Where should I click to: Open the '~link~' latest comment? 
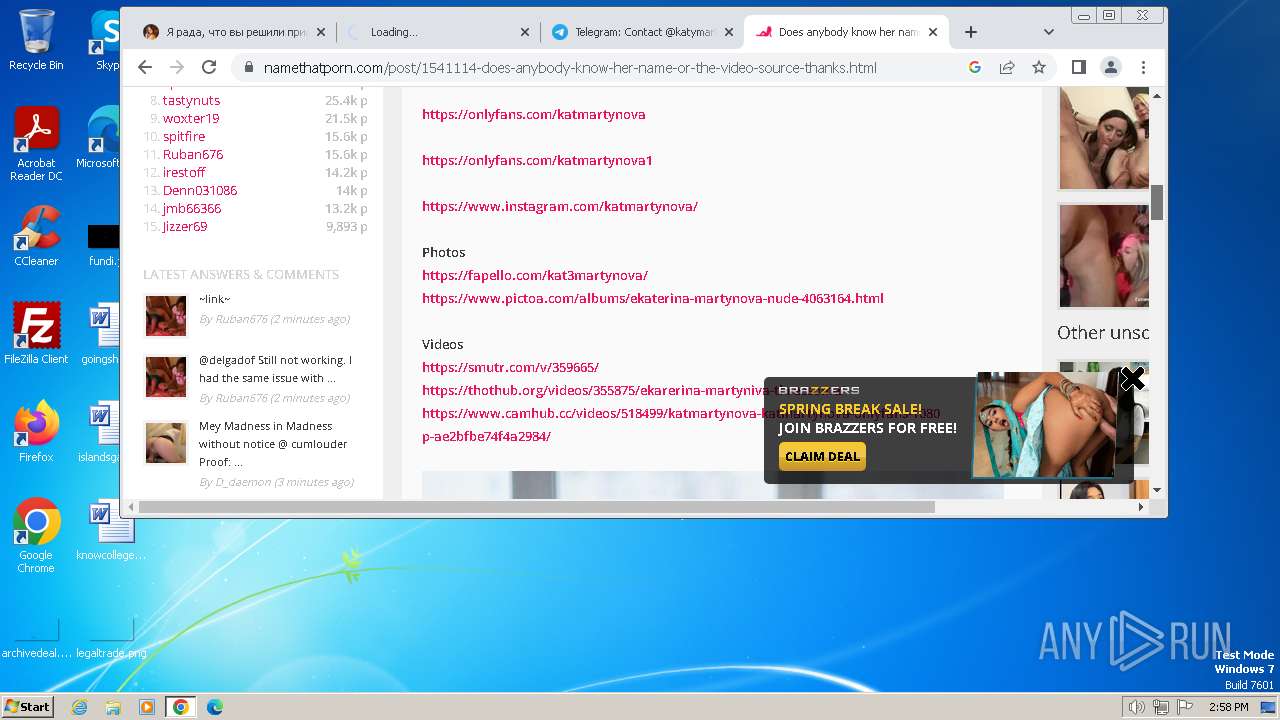[214, 299]
